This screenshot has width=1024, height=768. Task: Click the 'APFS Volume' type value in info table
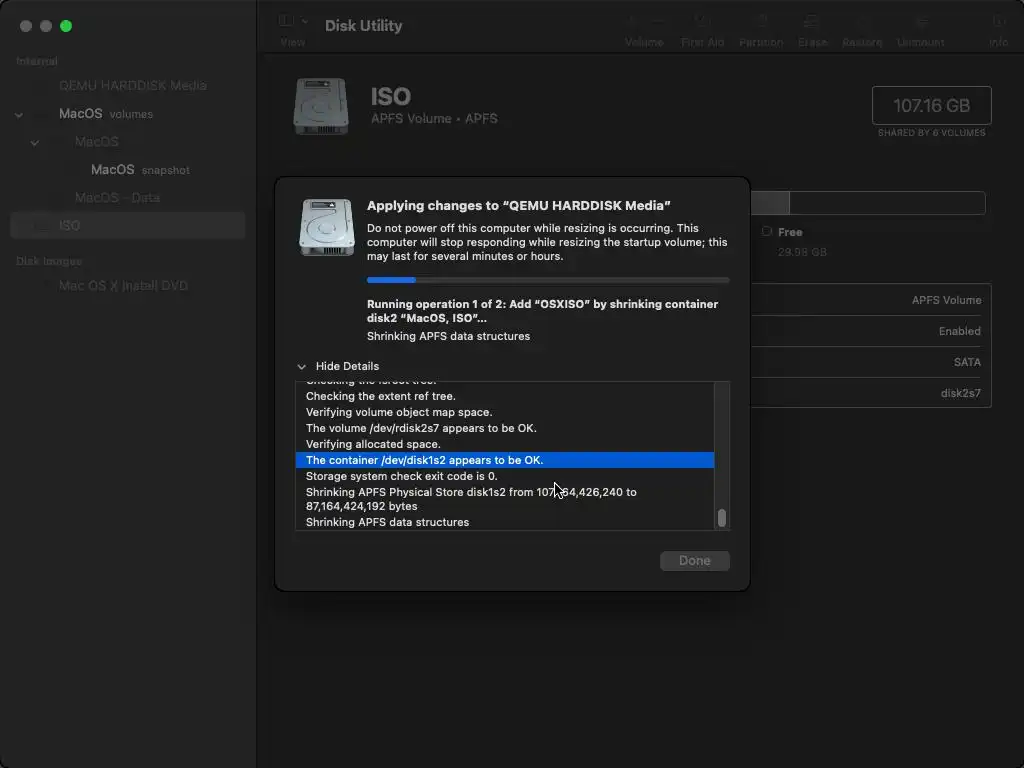(x=946, y=300)
